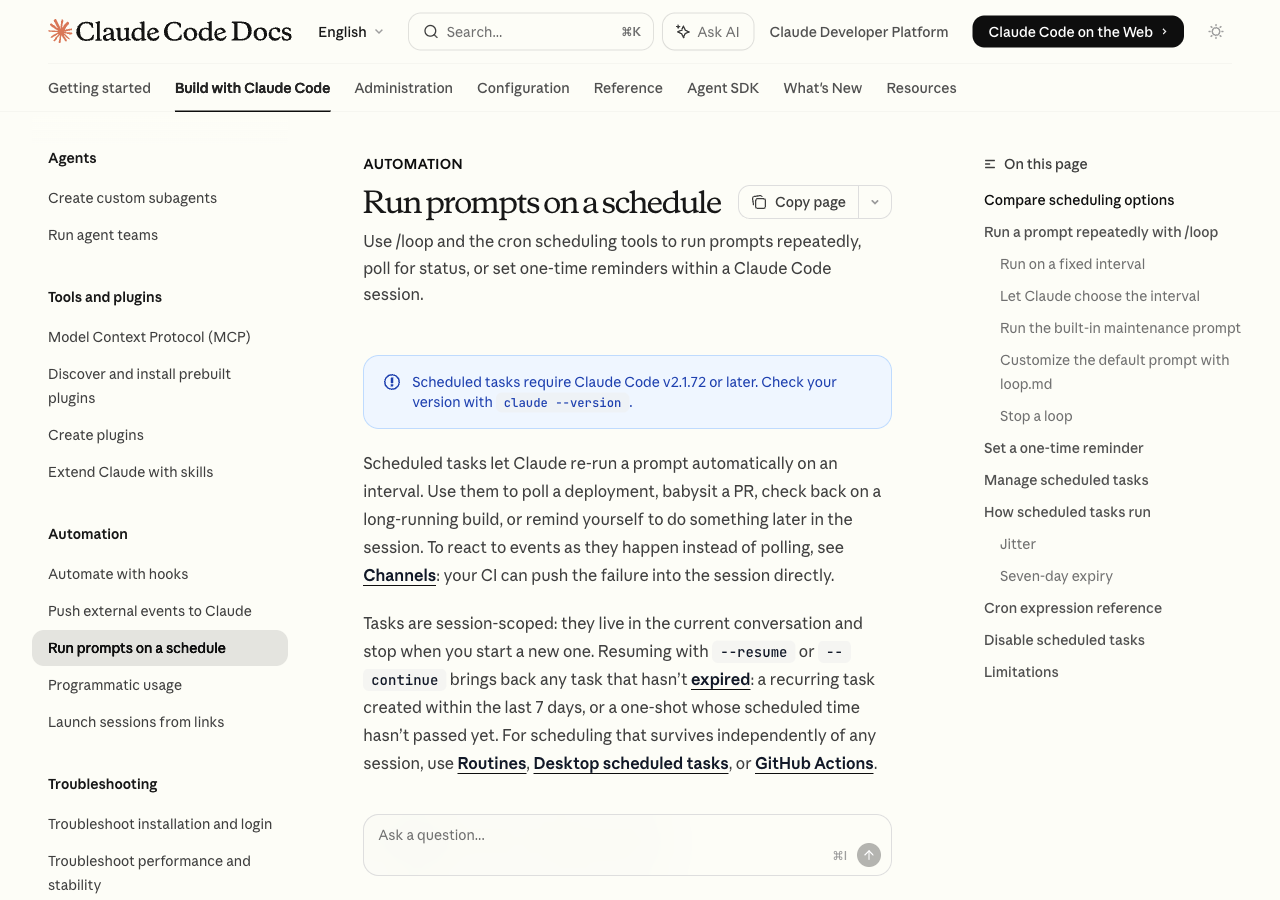
Task: Toggle the light/dark theme sun icon
Action: point(1216,32)
